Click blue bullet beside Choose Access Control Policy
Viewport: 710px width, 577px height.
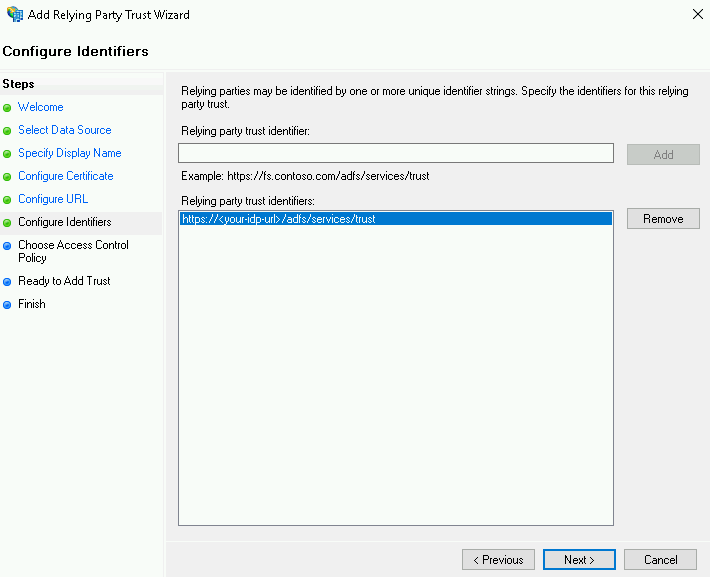pyautogui.click(x=8, y=246)
